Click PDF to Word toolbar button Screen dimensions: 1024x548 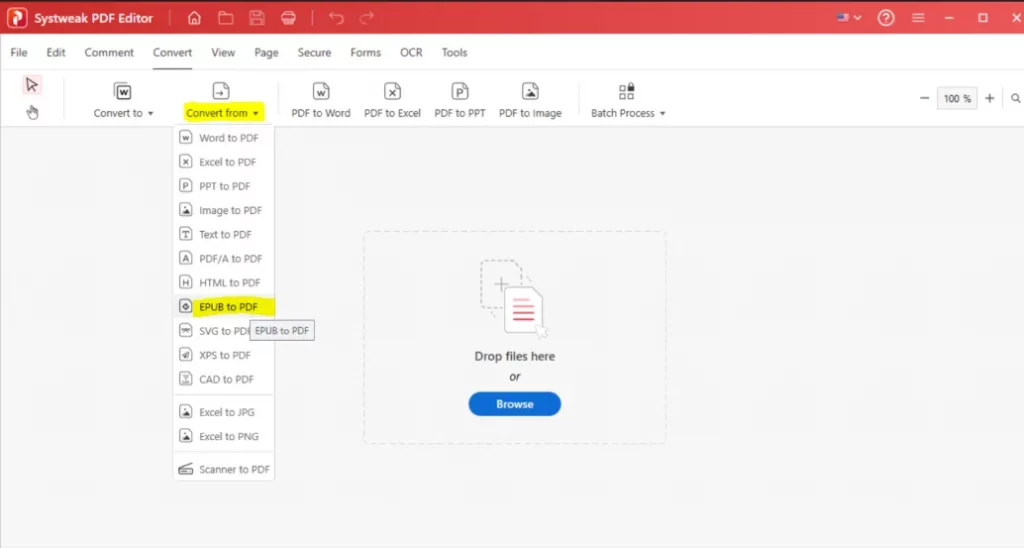321,101
